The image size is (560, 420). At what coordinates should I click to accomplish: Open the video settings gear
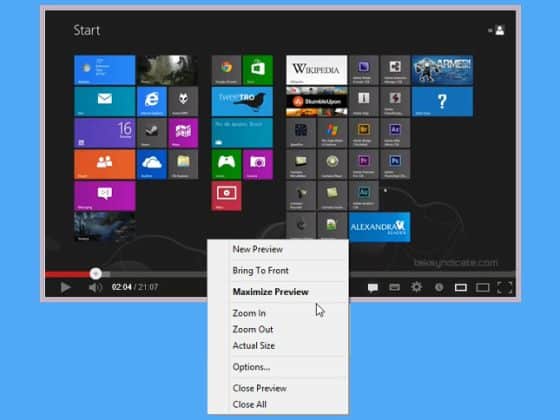point(416,287)
